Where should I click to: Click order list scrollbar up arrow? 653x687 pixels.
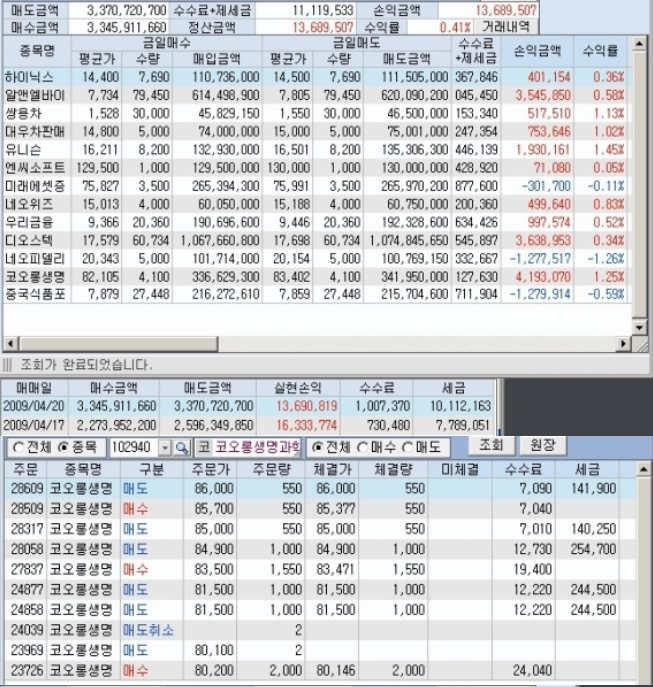tap(643, 469)
